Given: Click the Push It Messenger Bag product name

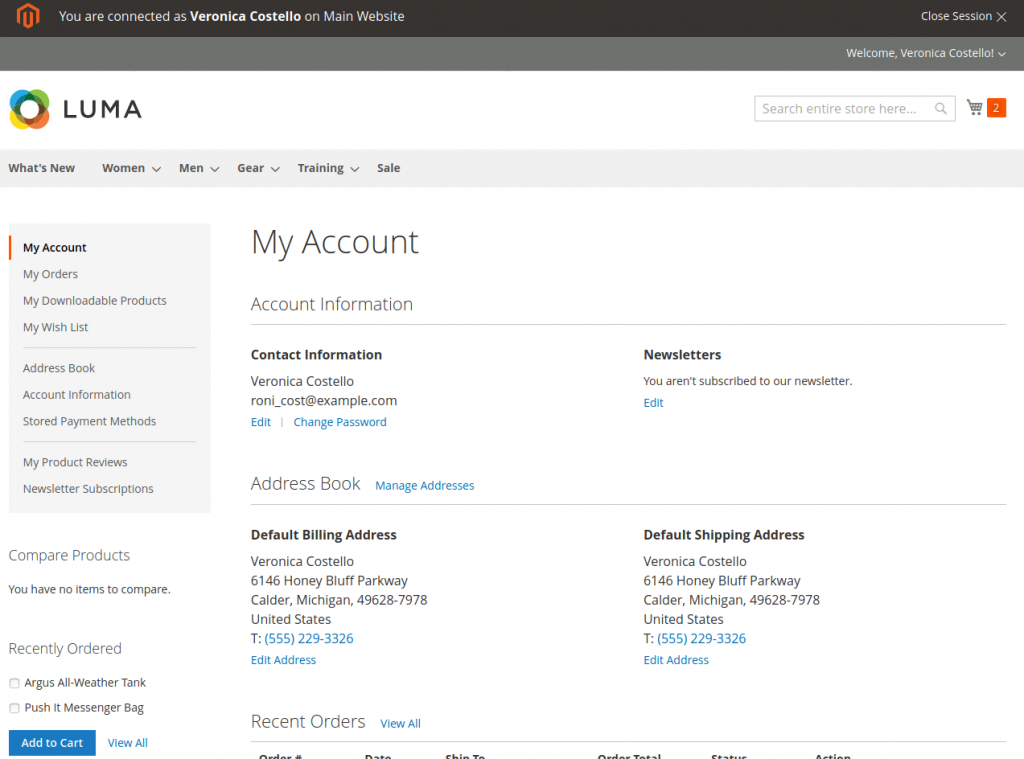Looking at the screenshot, I should (x=84, y=707).
